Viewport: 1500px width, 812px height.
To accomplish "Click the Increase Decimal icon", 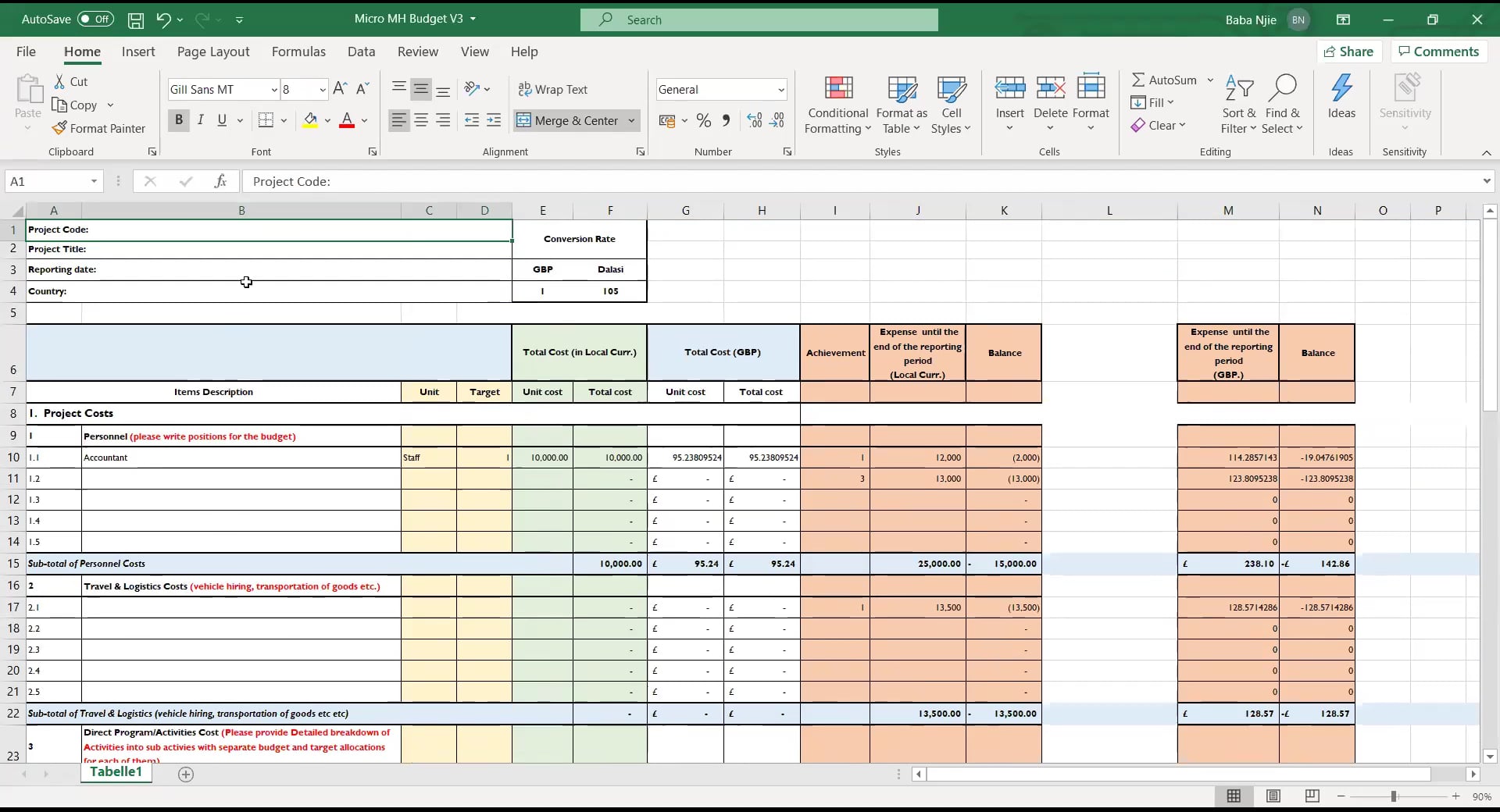I will tap(754, 120).
